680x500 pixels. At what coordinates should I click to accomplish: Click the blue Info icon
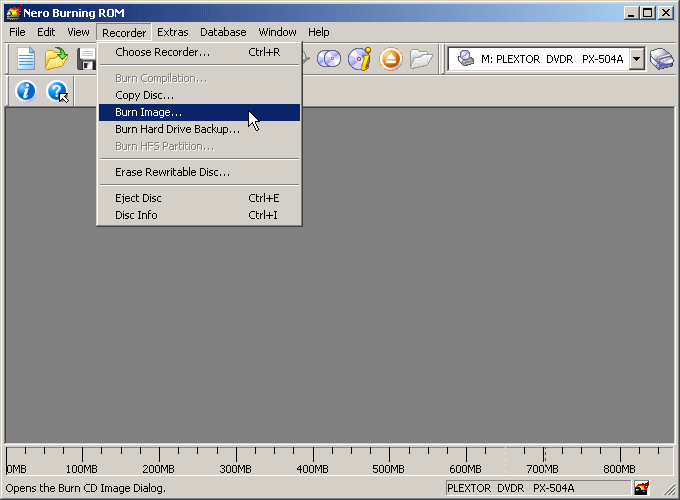[x=26, y=92]
